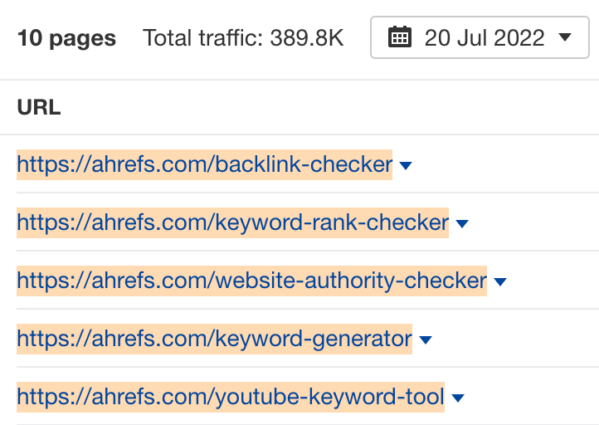Select the 389.8K traffic value

click(x=307, y=38)
